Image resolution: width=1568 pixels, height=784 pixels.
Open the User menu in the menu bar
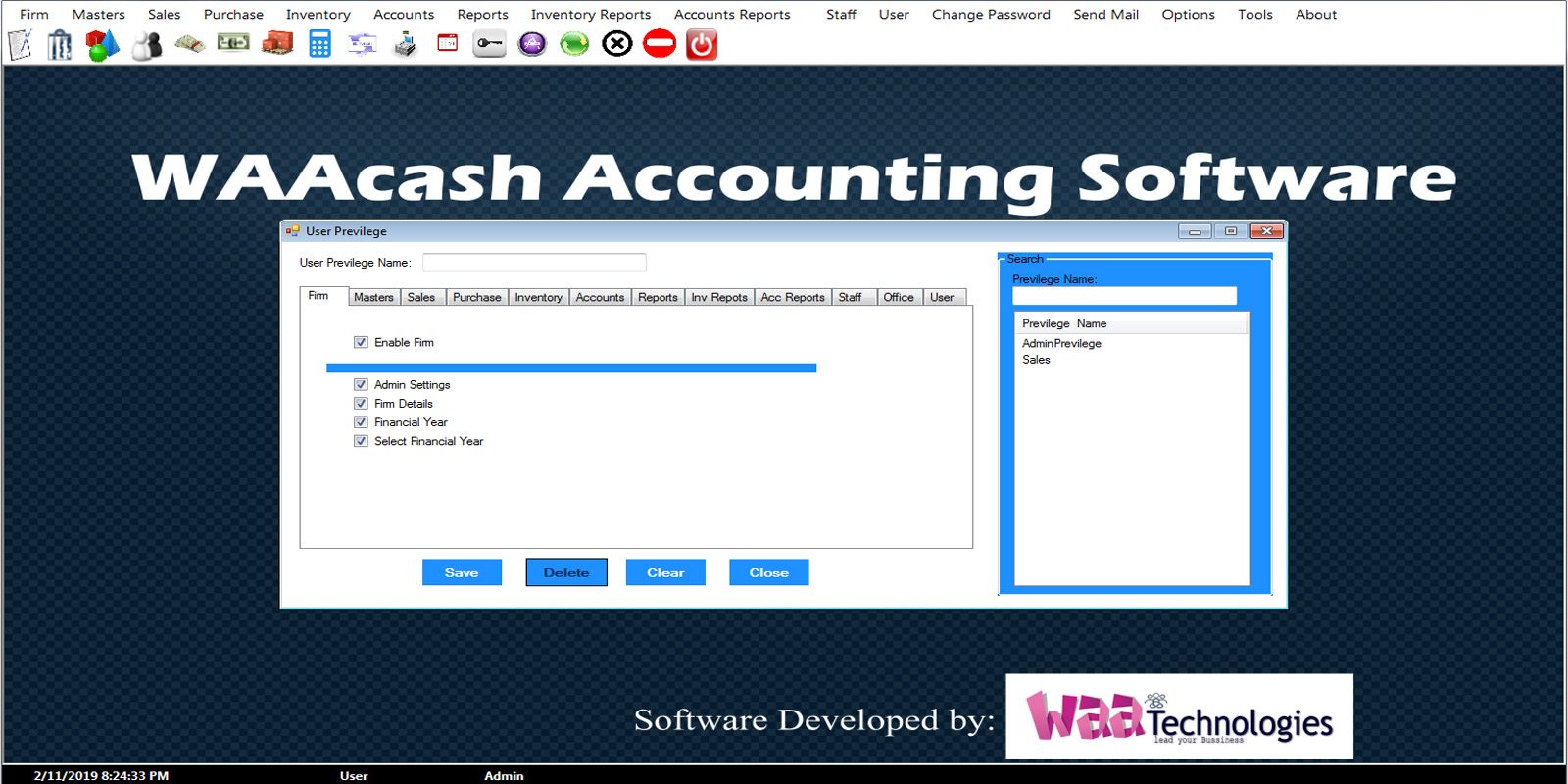point(894,14)
